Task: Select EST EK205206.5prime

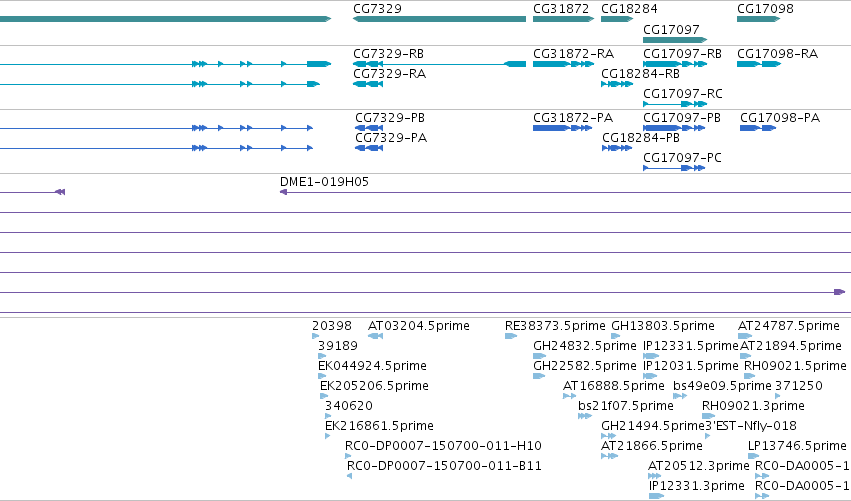Action: (324, 396)
